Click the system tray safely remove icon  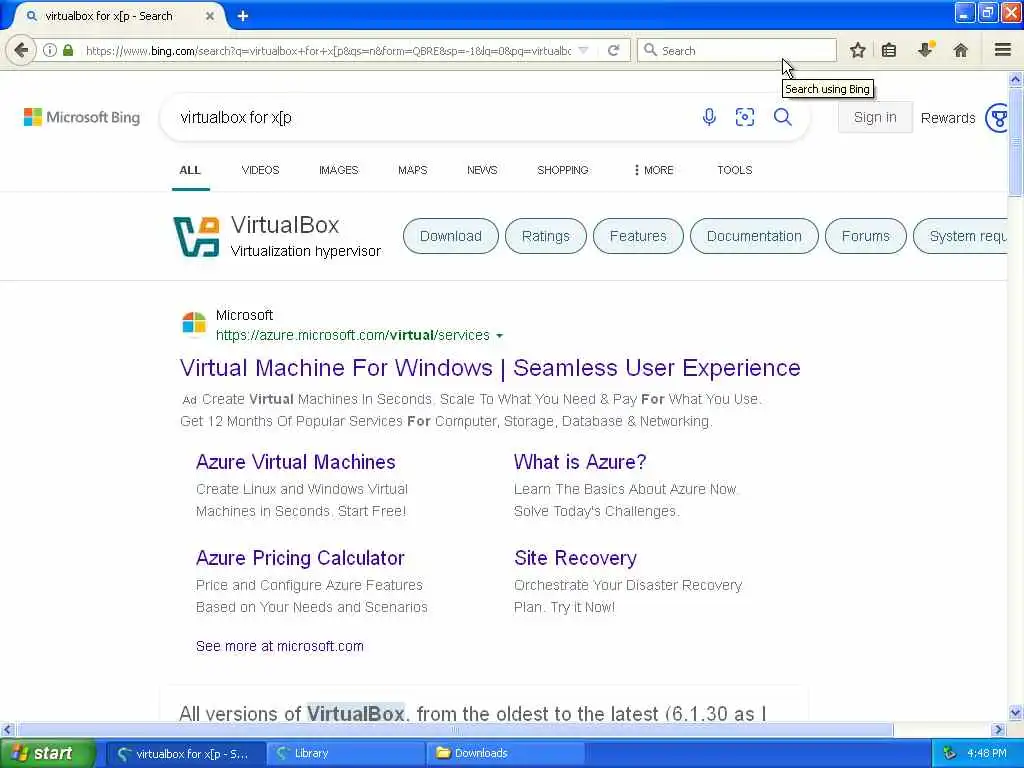[950, 753]
